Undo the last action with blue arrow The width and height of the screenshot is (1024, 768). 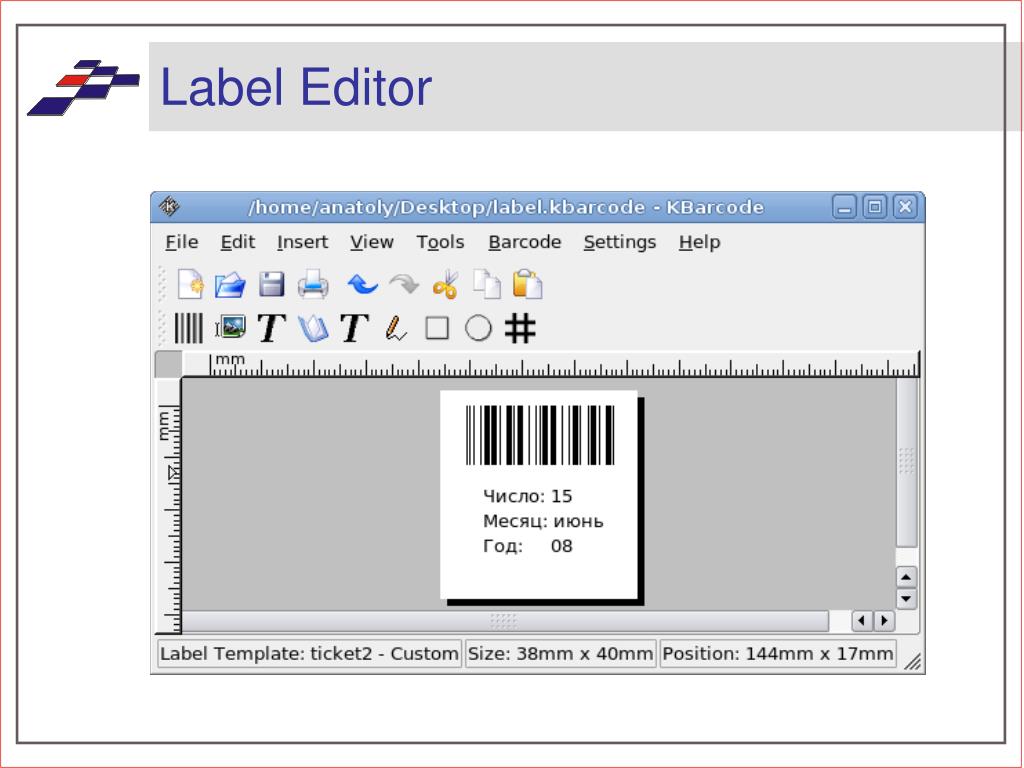[x=362, y=285]
